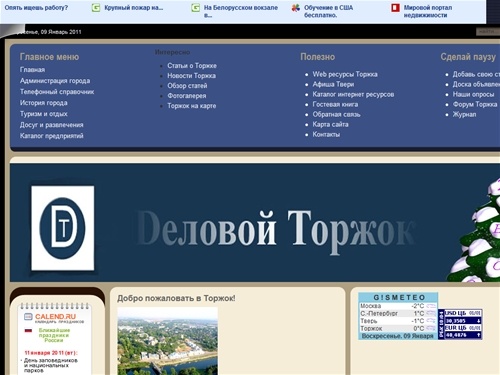This screenshot has height=375, width=500.
Task: Click the 'Добро пожаловать в Торжок!' heading
Action: tap(176, 298)
